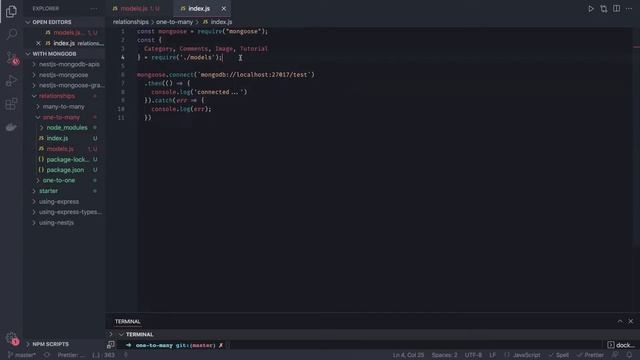Screen dimensions: 640x360
Task: Close index.js in Open Editors list
Action: (38, 43)
